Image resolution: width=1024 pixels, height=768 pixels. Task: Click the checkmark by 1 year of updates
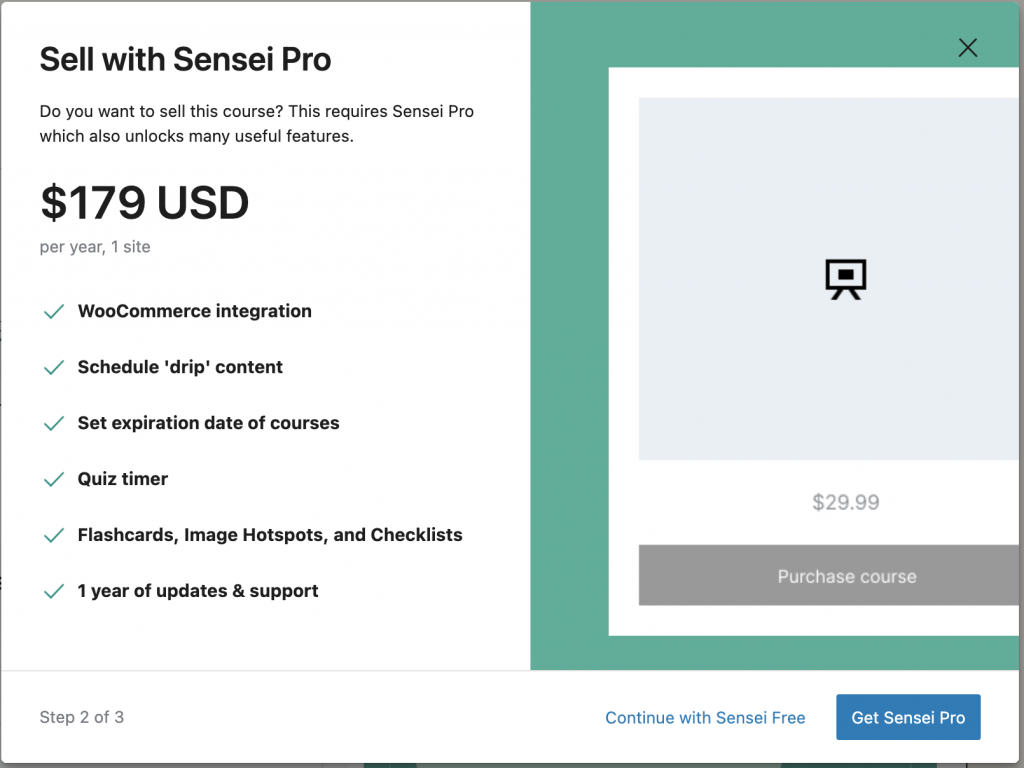tap(54, 592)
